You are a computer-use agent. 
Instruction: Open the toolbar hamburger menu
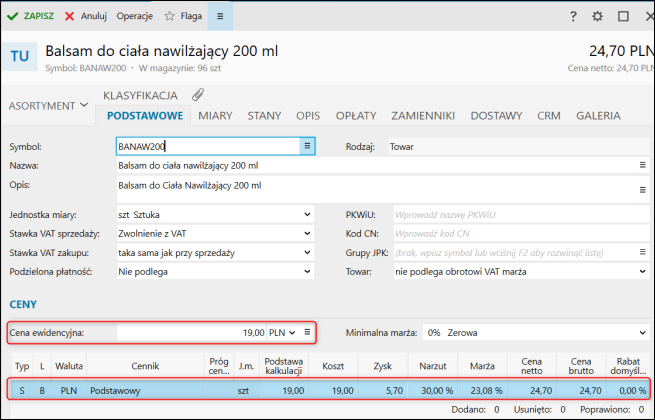[220, 16]
